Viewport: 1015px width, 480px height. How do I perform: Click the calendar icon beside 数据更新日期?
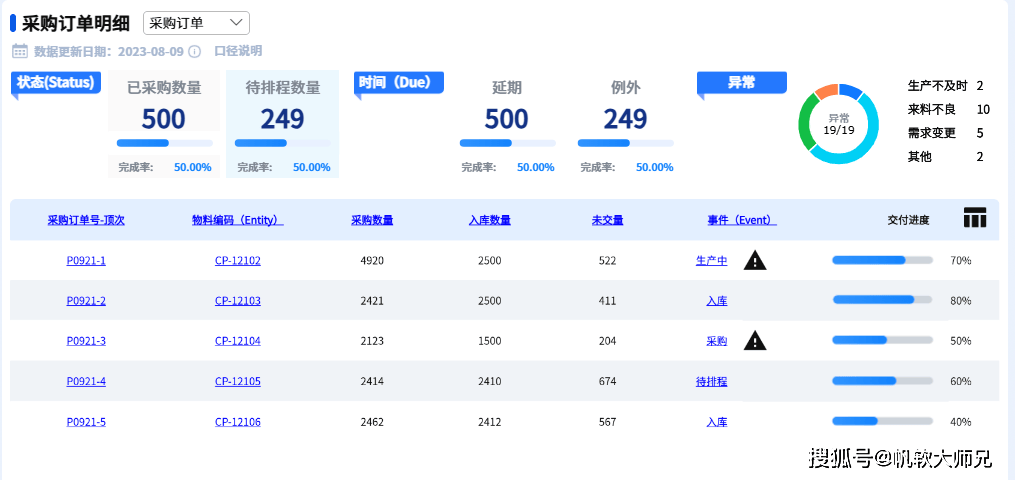(20, 51)
